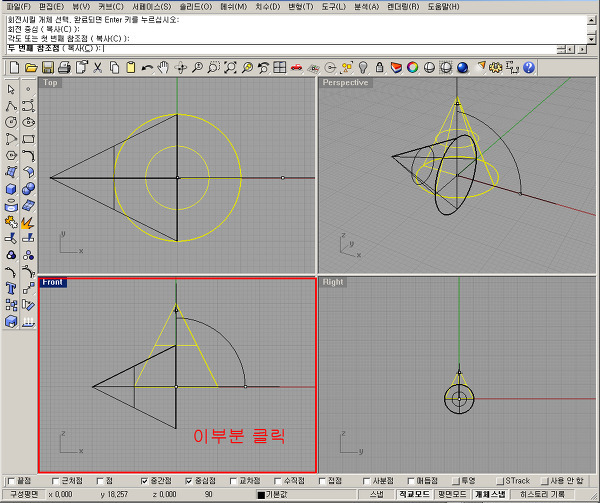600x503 pixels.
Task: Toggle the STrack option
Action: click(x=499, y=481)
